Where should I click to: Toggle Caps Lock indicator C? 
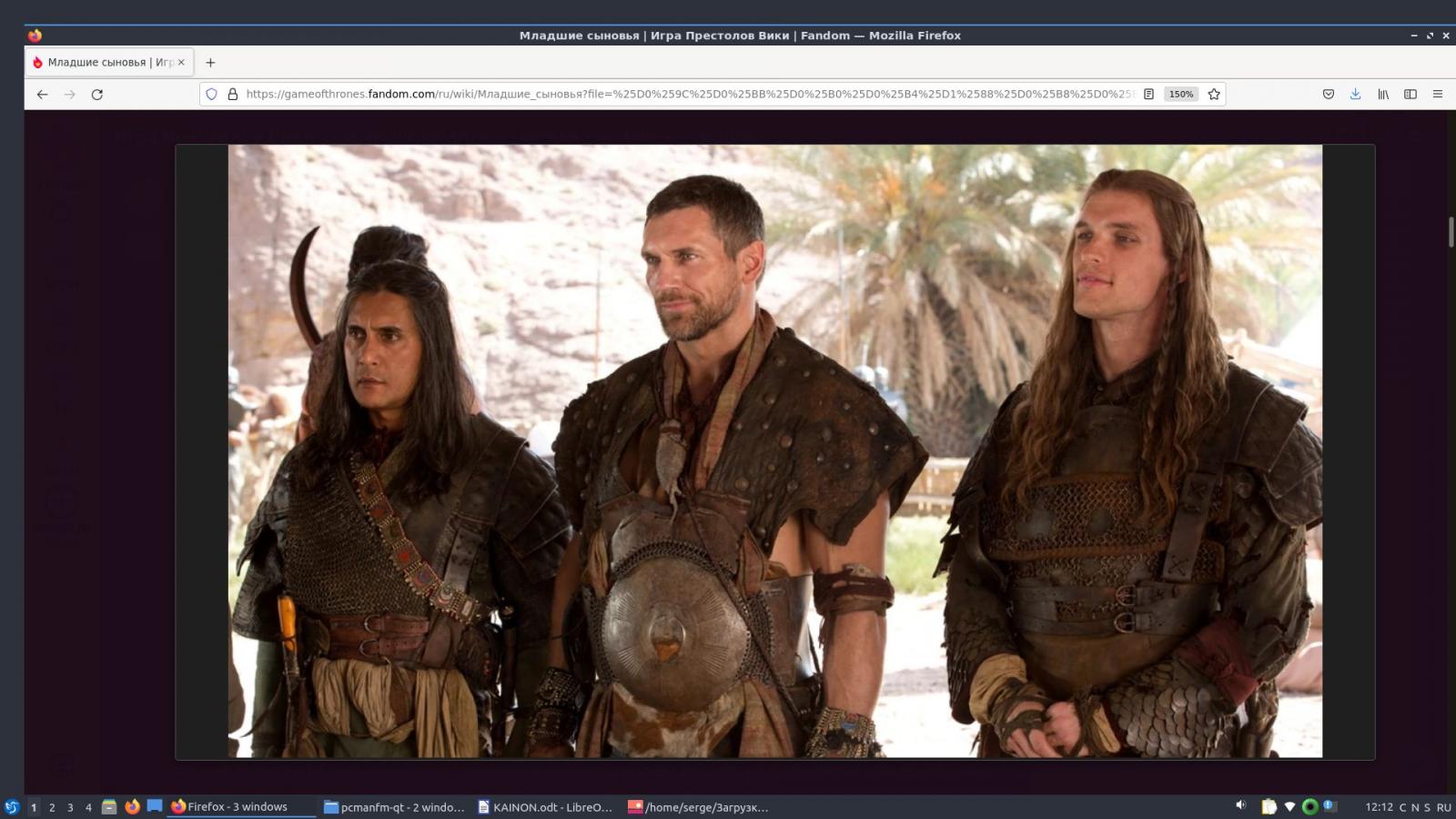[1402, 807]
